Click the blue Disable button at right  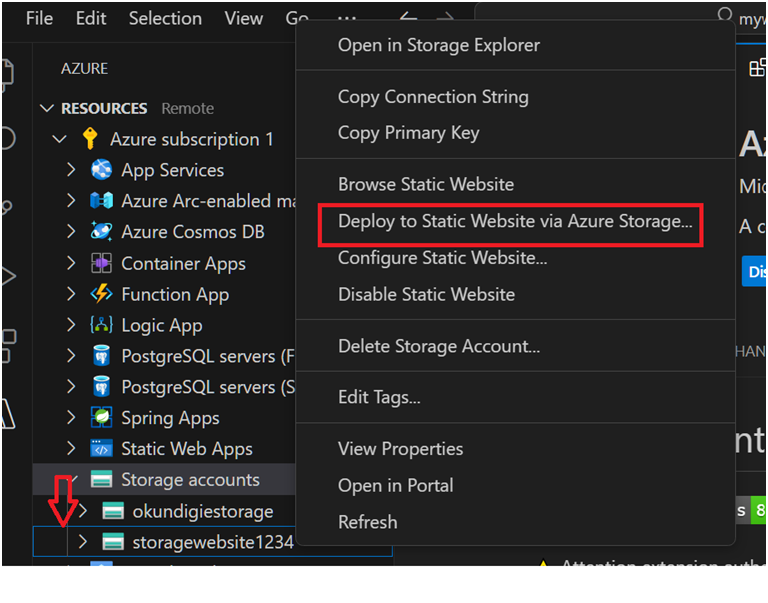pyautogui.click(x=754, y=271)
